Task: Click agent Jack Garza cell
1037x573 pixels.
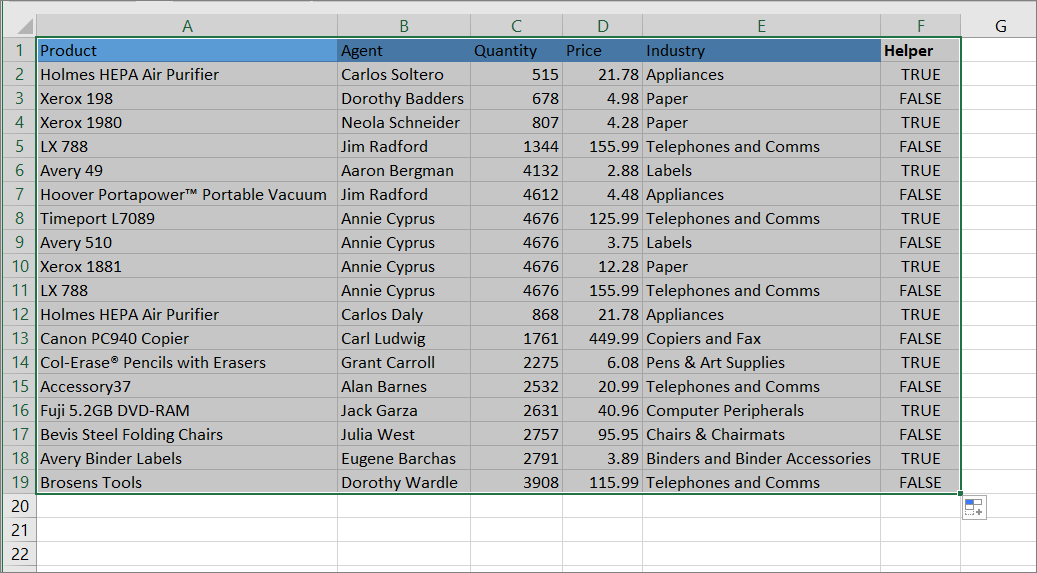Action: click(404, 410)
